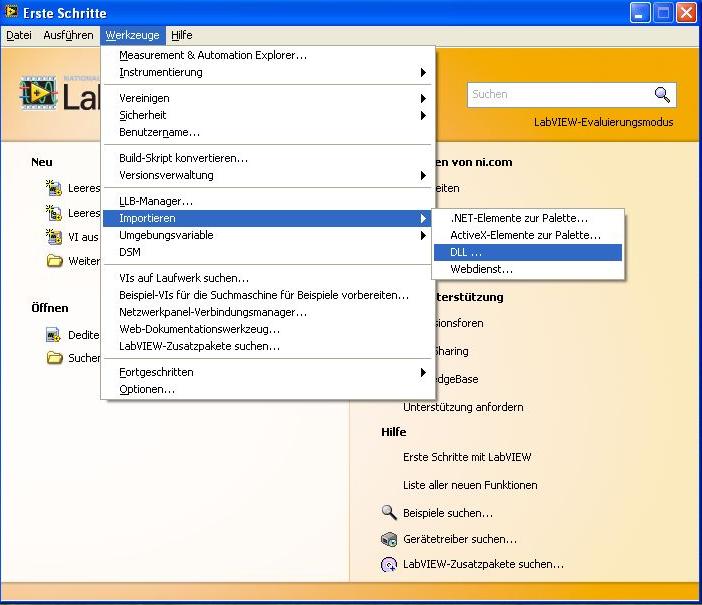
Task: Click the VI aus Vorlage icon
Action: pos(54,237)
